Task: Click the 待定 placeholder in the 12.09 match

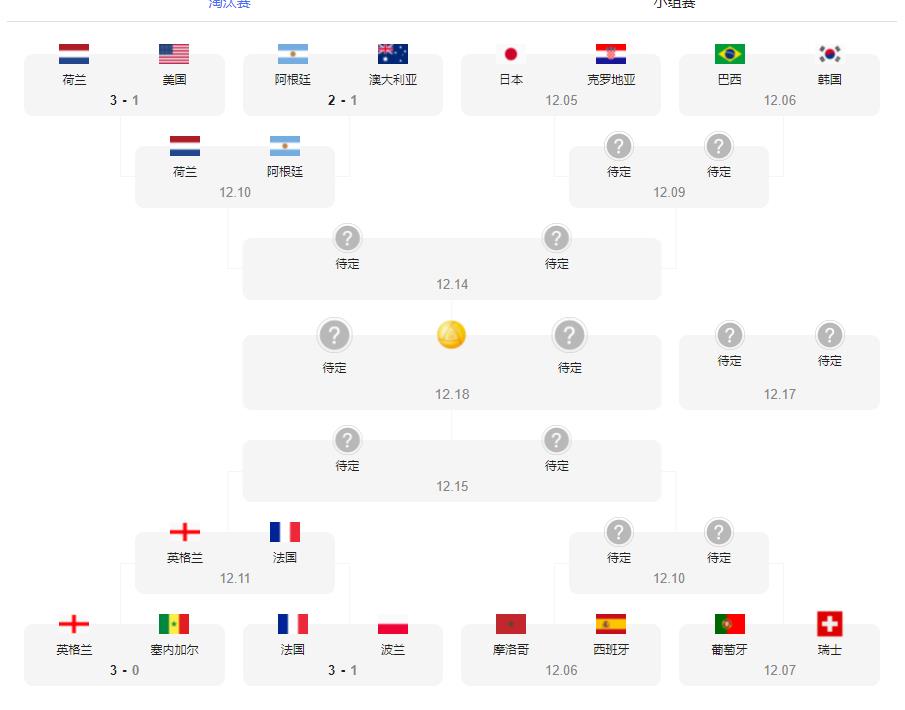Action: 618,145
